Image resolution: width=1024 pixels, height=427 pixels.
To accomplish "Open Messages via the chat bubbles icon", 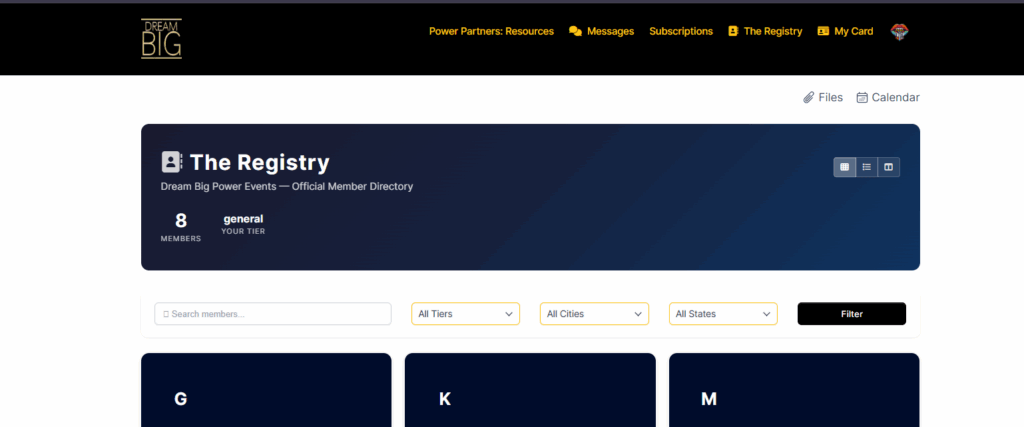I will pos(575,31).
